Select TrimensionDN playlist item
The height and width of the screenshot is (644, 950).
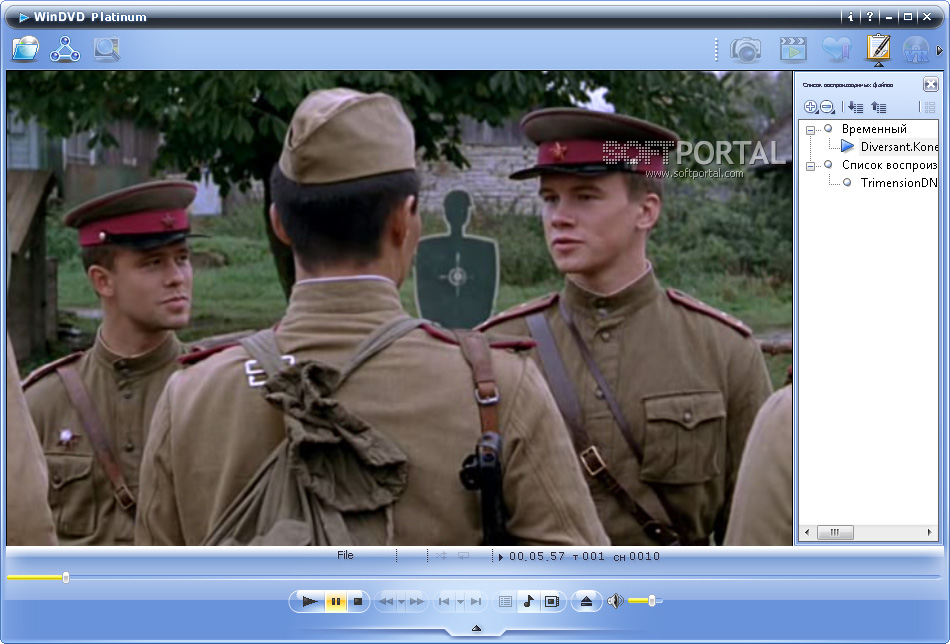(899, 182)
